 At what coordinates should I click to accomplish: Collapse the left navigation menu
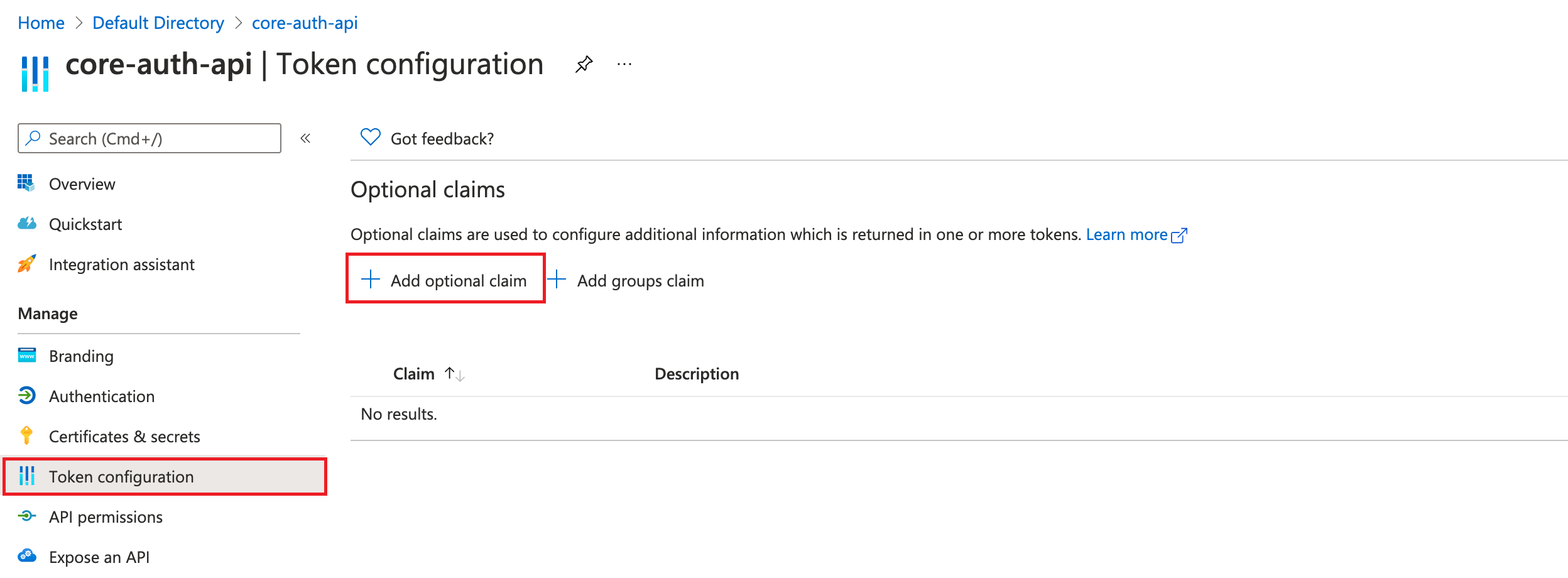(x=305, y=138)
